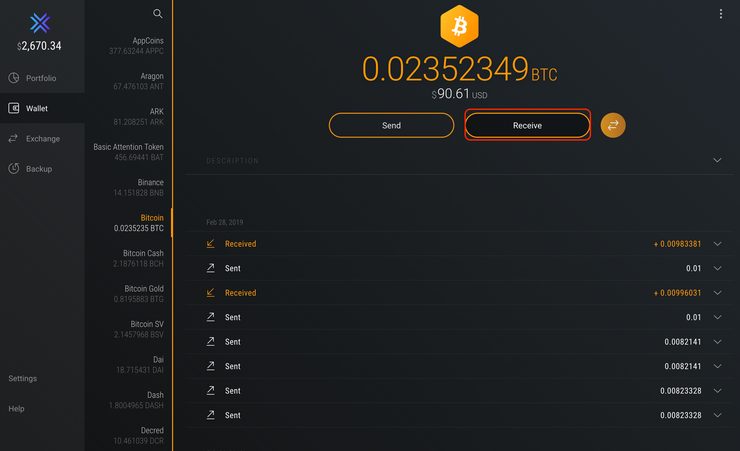The width and height of the screenshot is (740, 451).
Task: Open the Portfolio section
Action: (x=42, y=78)
